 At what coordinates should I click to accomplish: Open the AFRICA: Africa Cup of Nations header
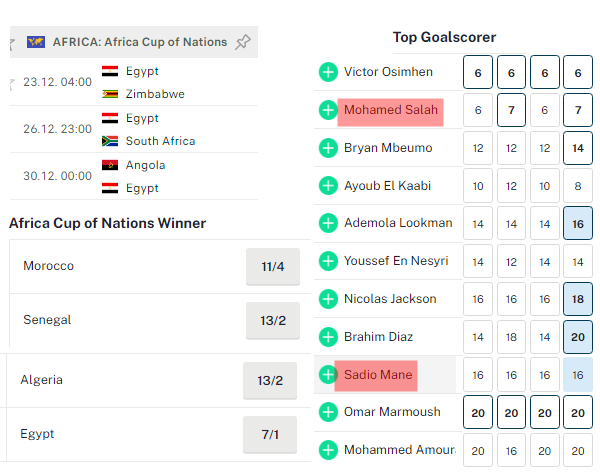139,42
